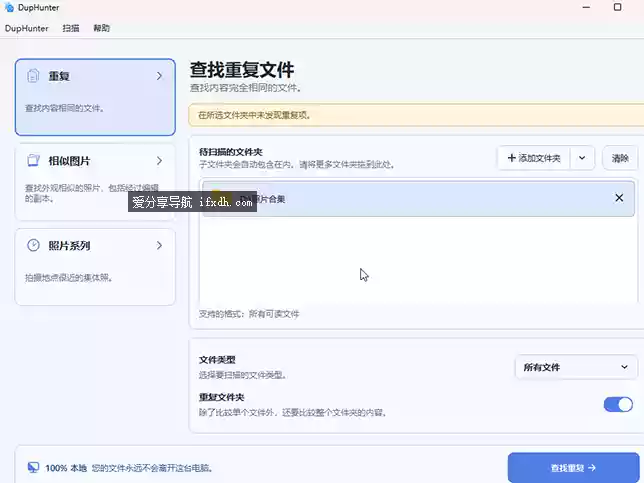The height and width of the screenshot is (483, 644).
Task: Minimize the DupHunter window
Action: click(x=586, y=7)
